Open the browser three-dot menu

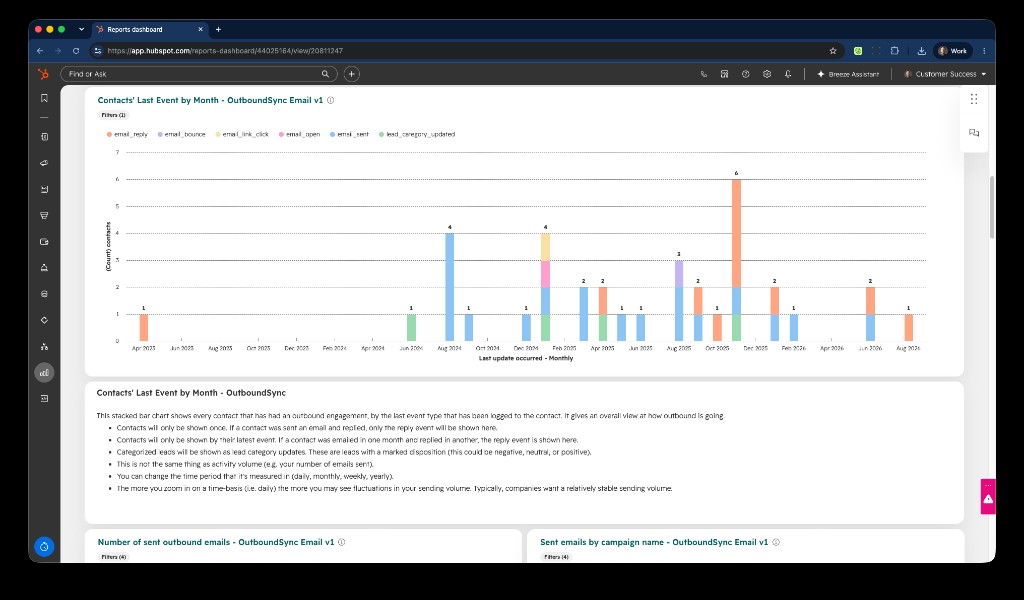pyautogui.click(x=984, y=50)
